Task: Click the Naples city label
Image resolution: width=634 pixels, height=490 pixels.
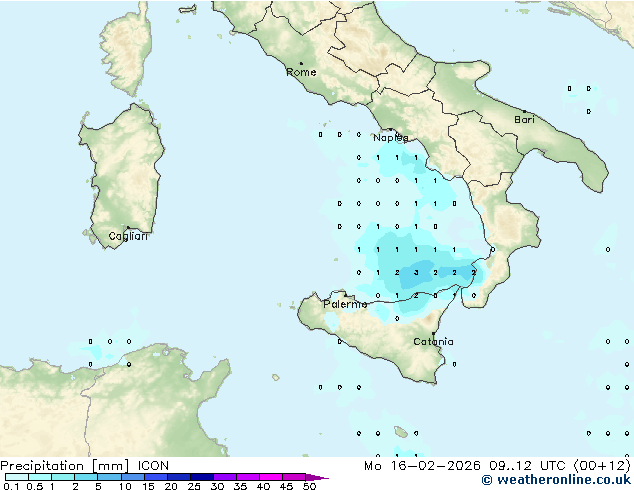Action: [x=391, y=138]
